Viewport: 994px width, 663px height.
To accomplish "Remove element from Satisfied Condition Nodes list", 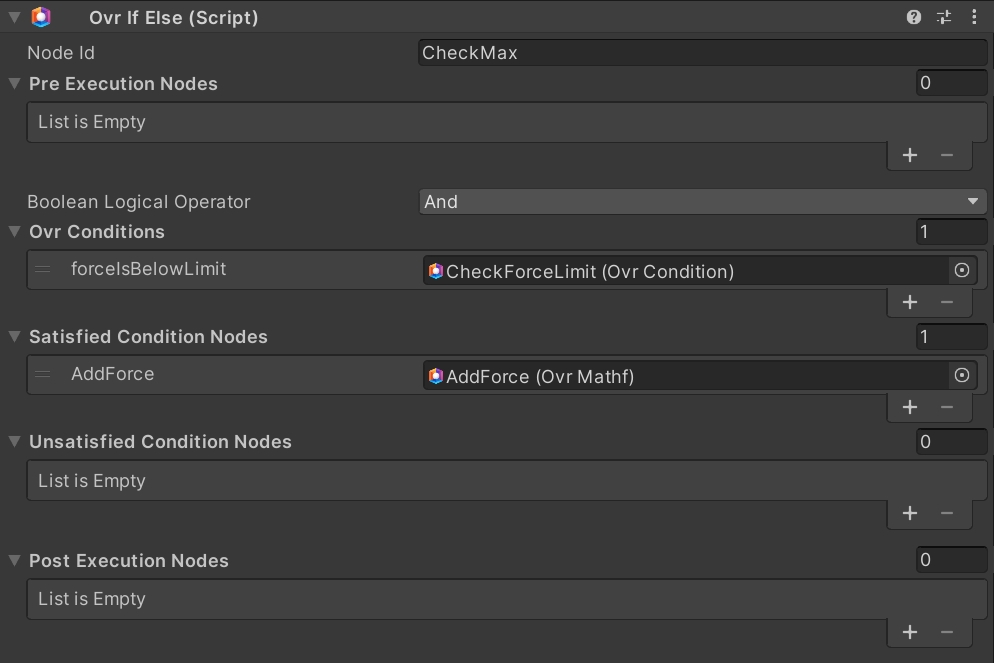I will [947, 407].
